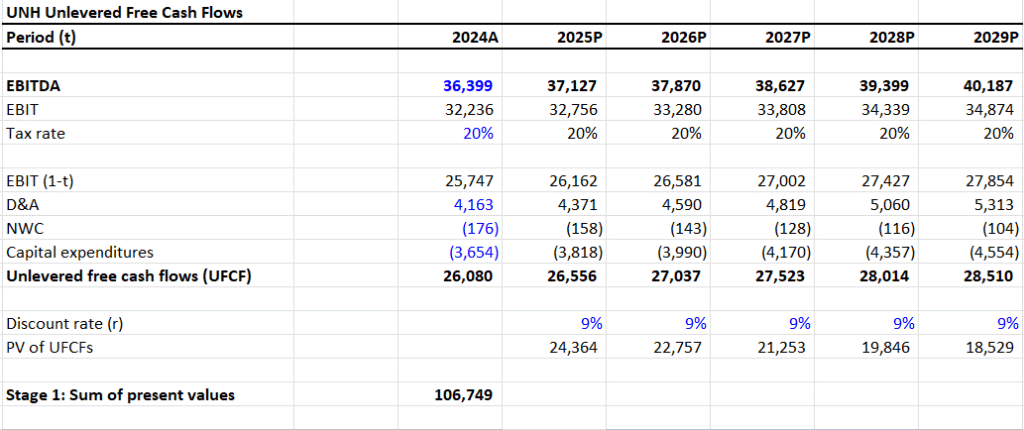Image resolution: width=1024 pixels, height=430 pixels.
Task: Click the 'EBIT (1-t)' row label
Action: point(39,181)
